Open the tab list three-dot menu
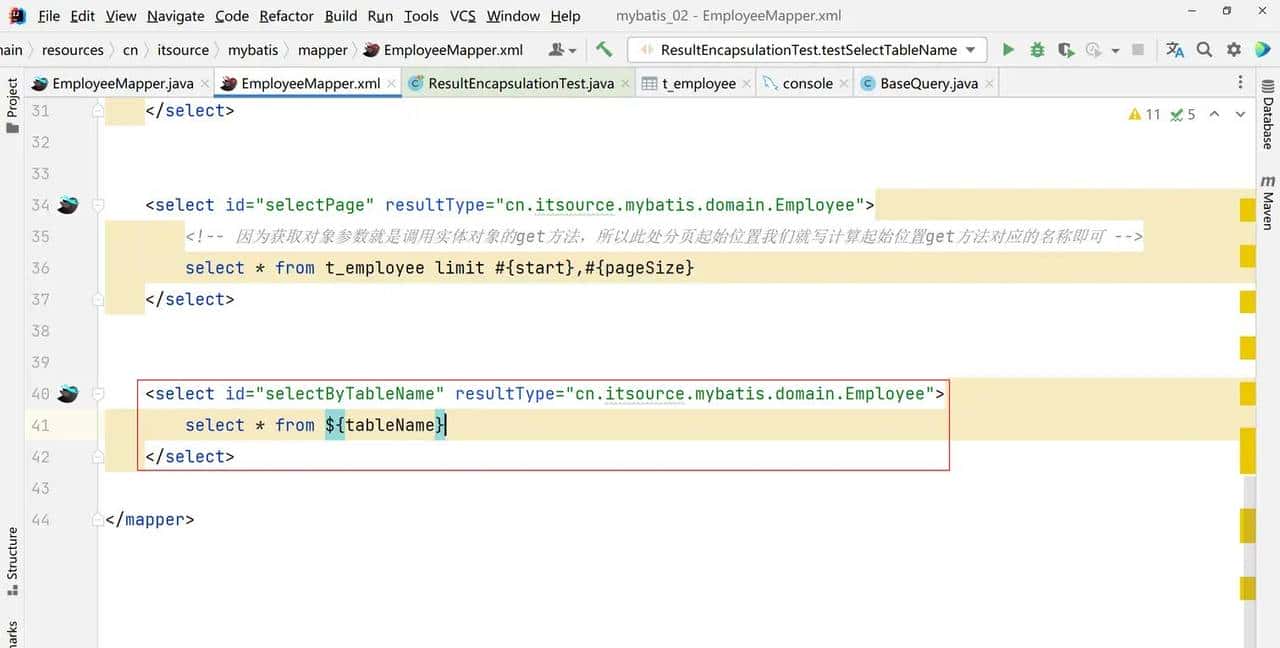Screen dimensions: 1280x648 tap(1241, 83)
